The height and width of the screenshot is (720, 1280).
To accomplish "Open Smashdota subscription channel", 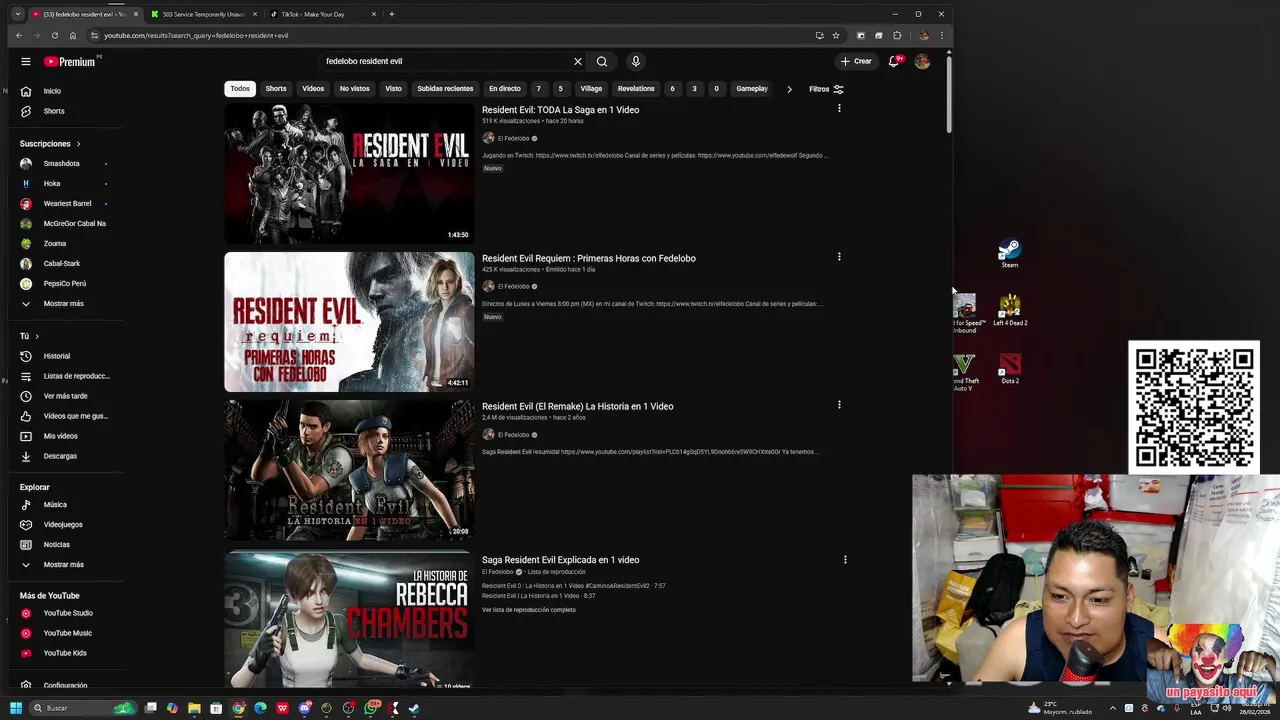I will point(62,164).
